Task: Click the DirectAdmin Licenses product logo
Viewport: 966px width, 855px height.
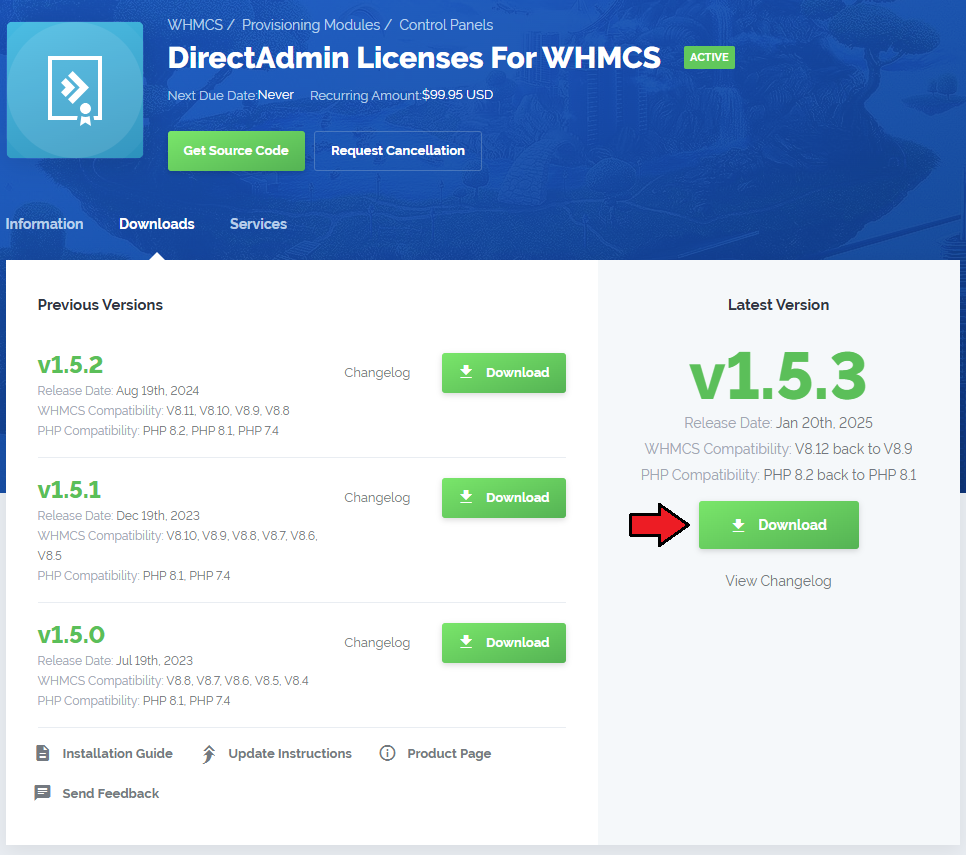Action: (x=75, y=90)
